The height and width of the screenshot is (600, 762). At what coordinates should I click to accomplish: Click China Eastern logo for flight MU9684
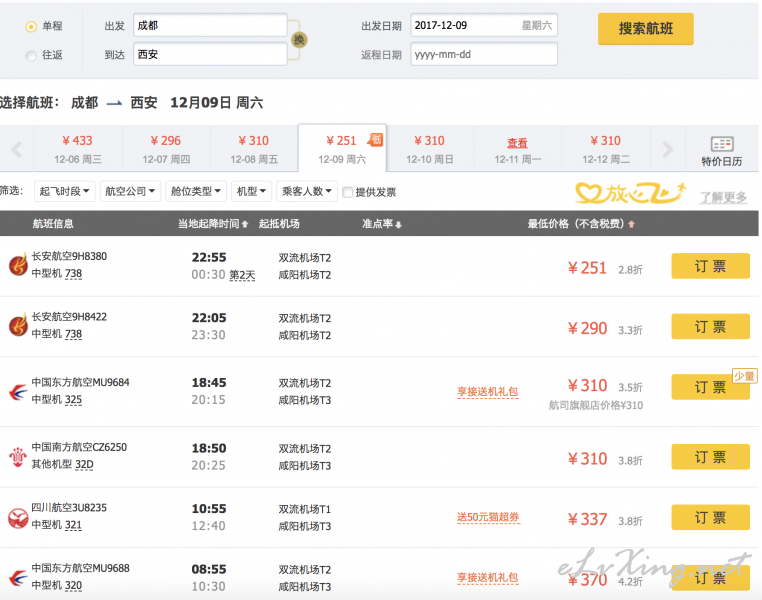point(18,391)
